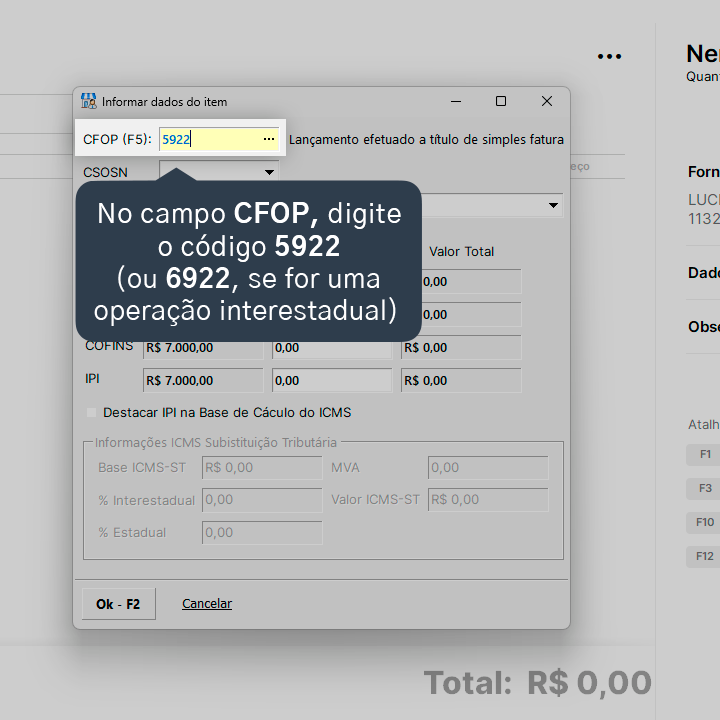Screen dimensions: 720x720
Task: Click 'Lançamento efetuado a título de simples fatura' text
Action: point(426,140)
